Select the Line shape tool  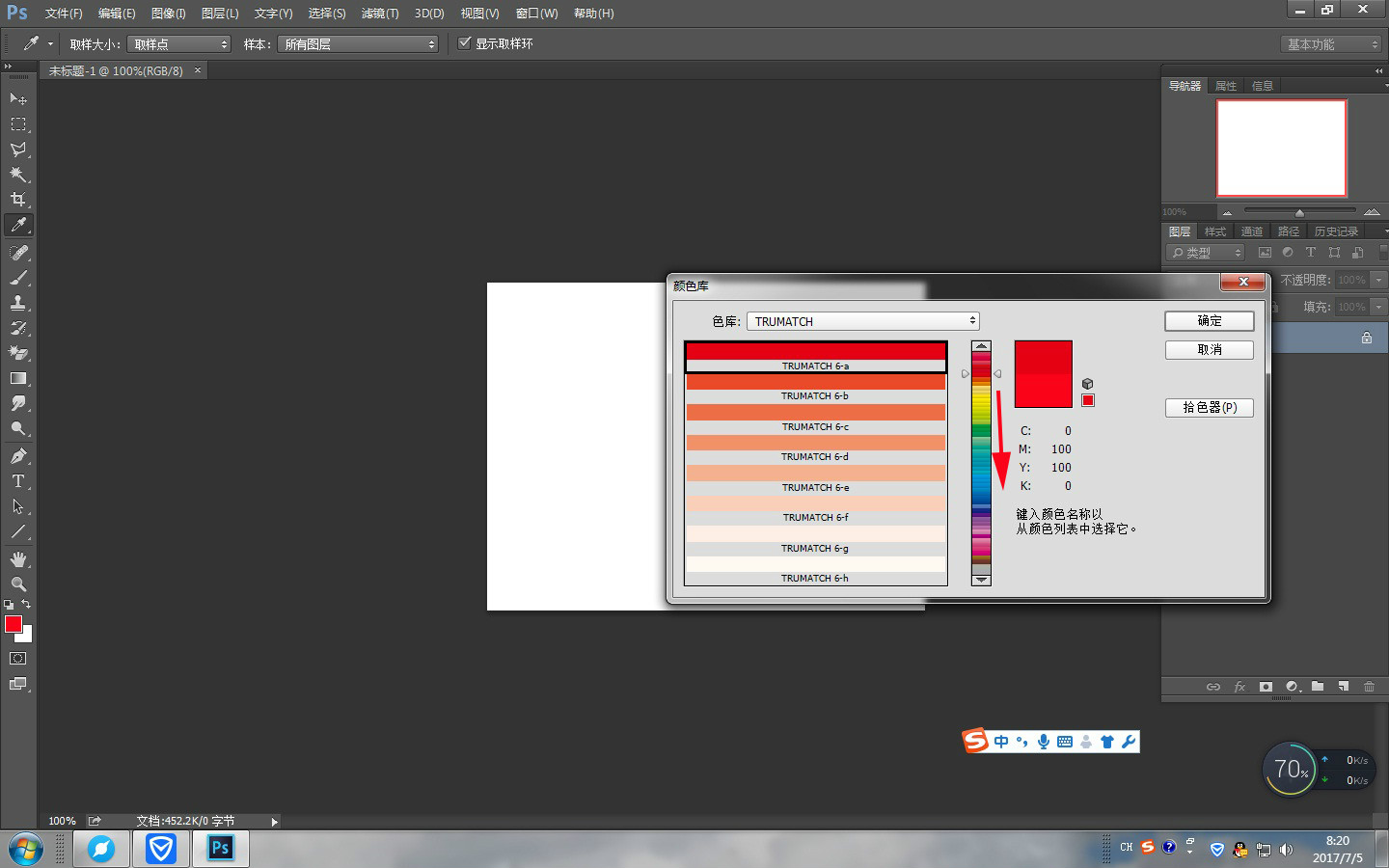[18, 531]
